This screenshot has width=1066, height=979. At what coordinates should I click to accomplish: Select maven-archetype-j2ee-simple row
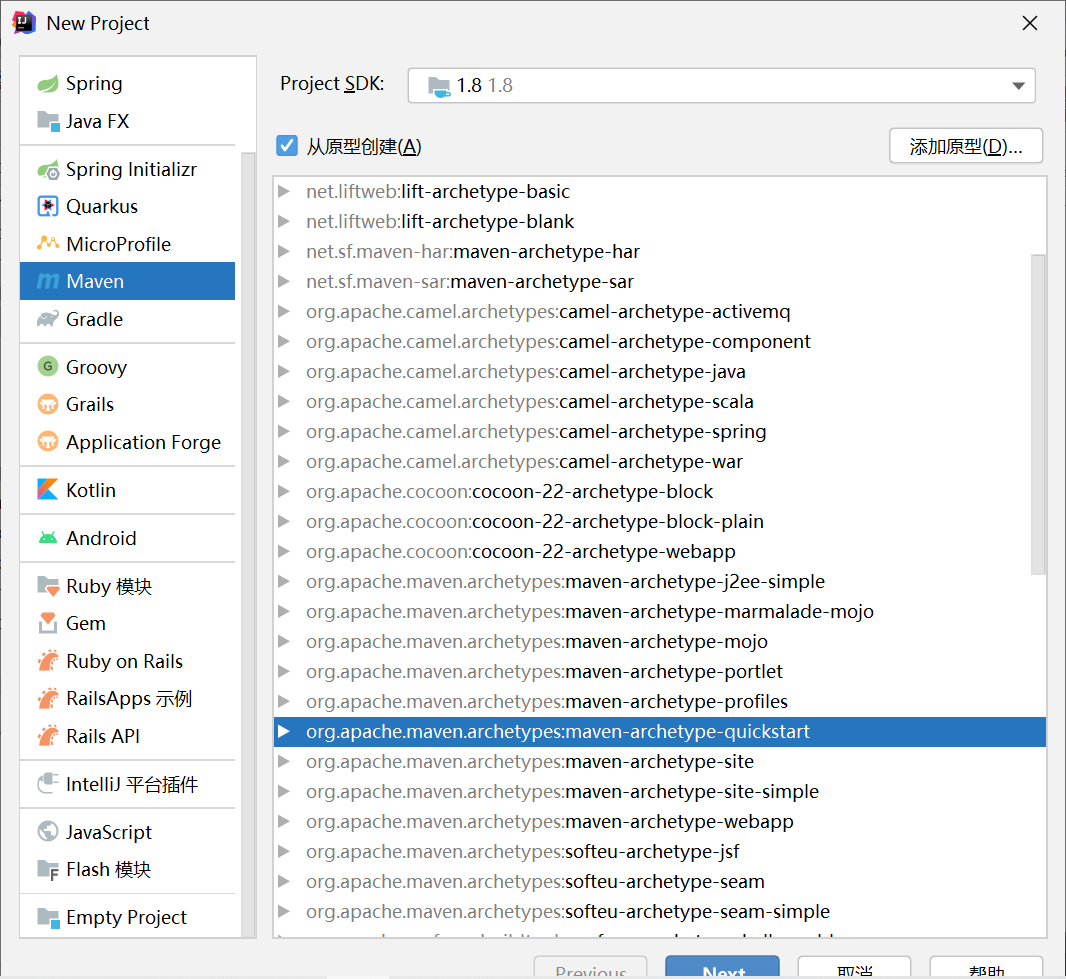click(659, 581)
